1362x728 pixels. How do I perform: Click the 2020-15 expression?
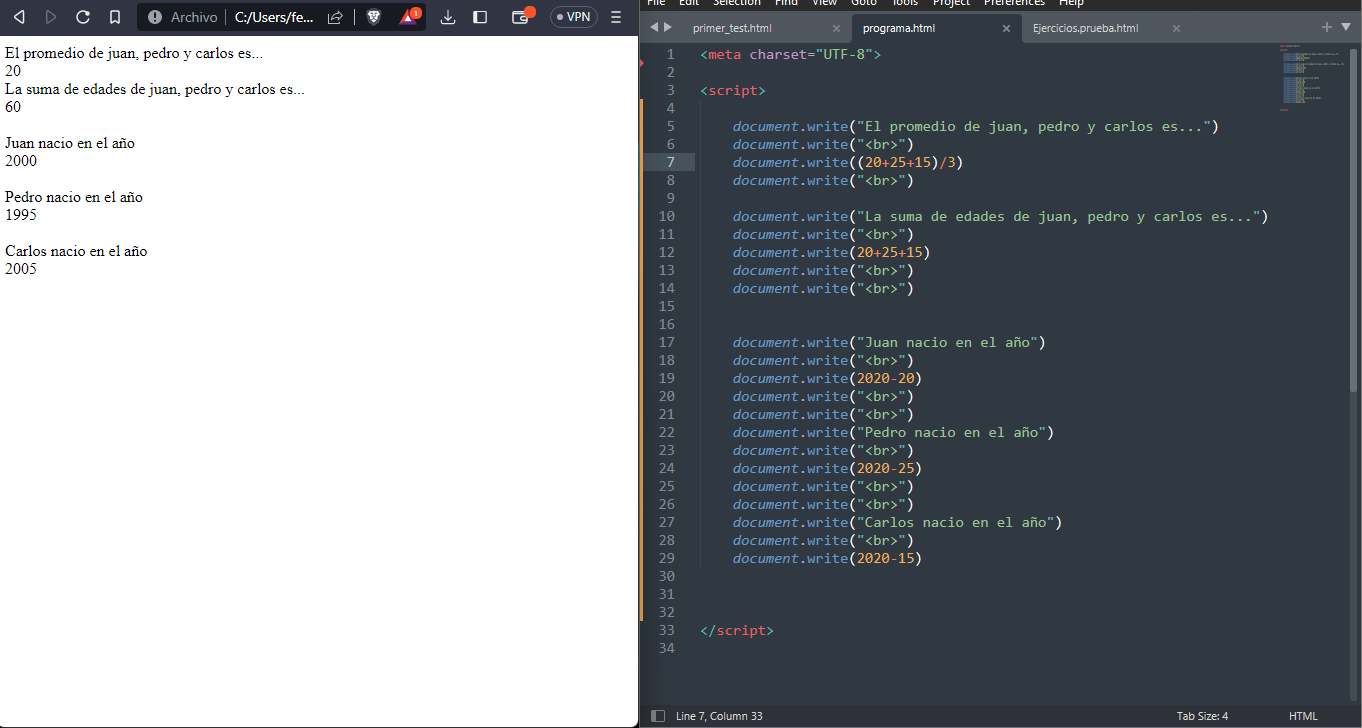[885, 558]
